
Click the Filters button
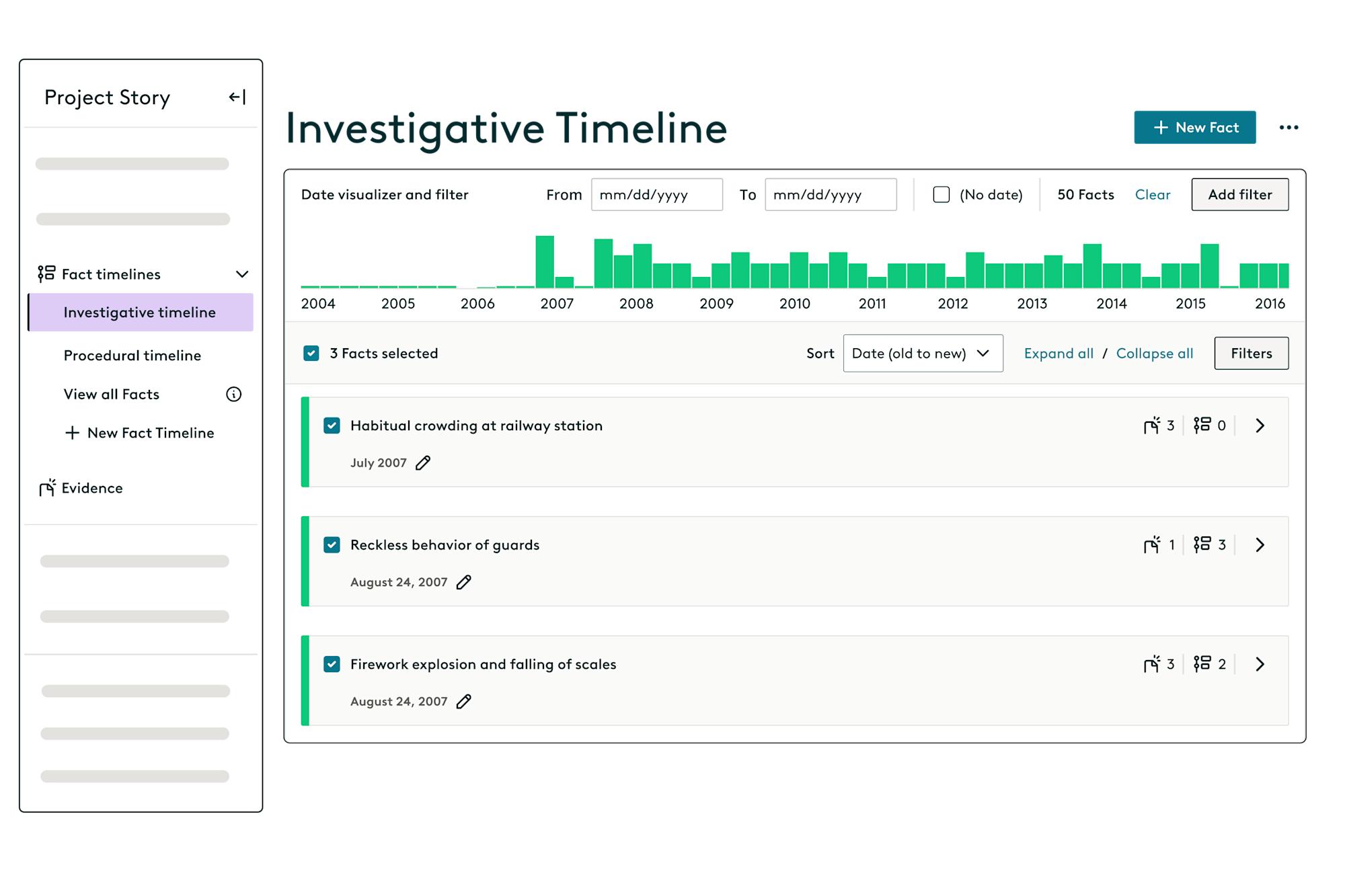tap(1252, 354)
